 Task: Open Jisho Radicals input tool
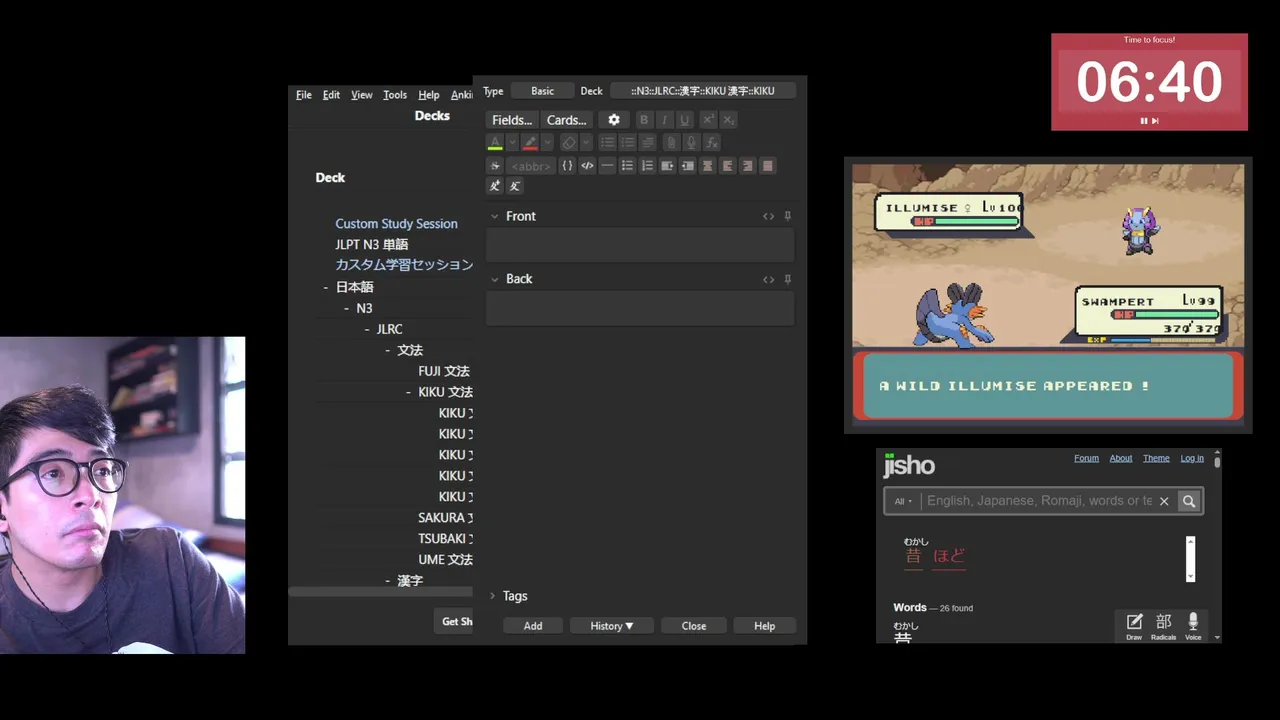pos(1163,626)
